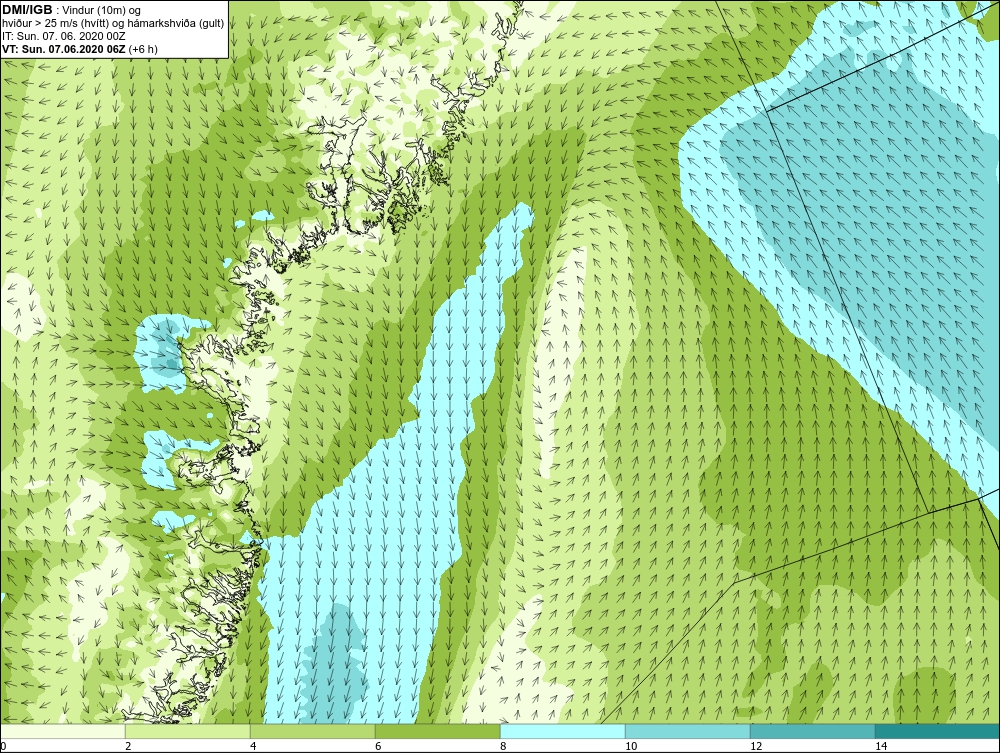The image size is (1000, 753).
Task: Click the 4–6 m/s green legend swatch
Action: point(312,731)
